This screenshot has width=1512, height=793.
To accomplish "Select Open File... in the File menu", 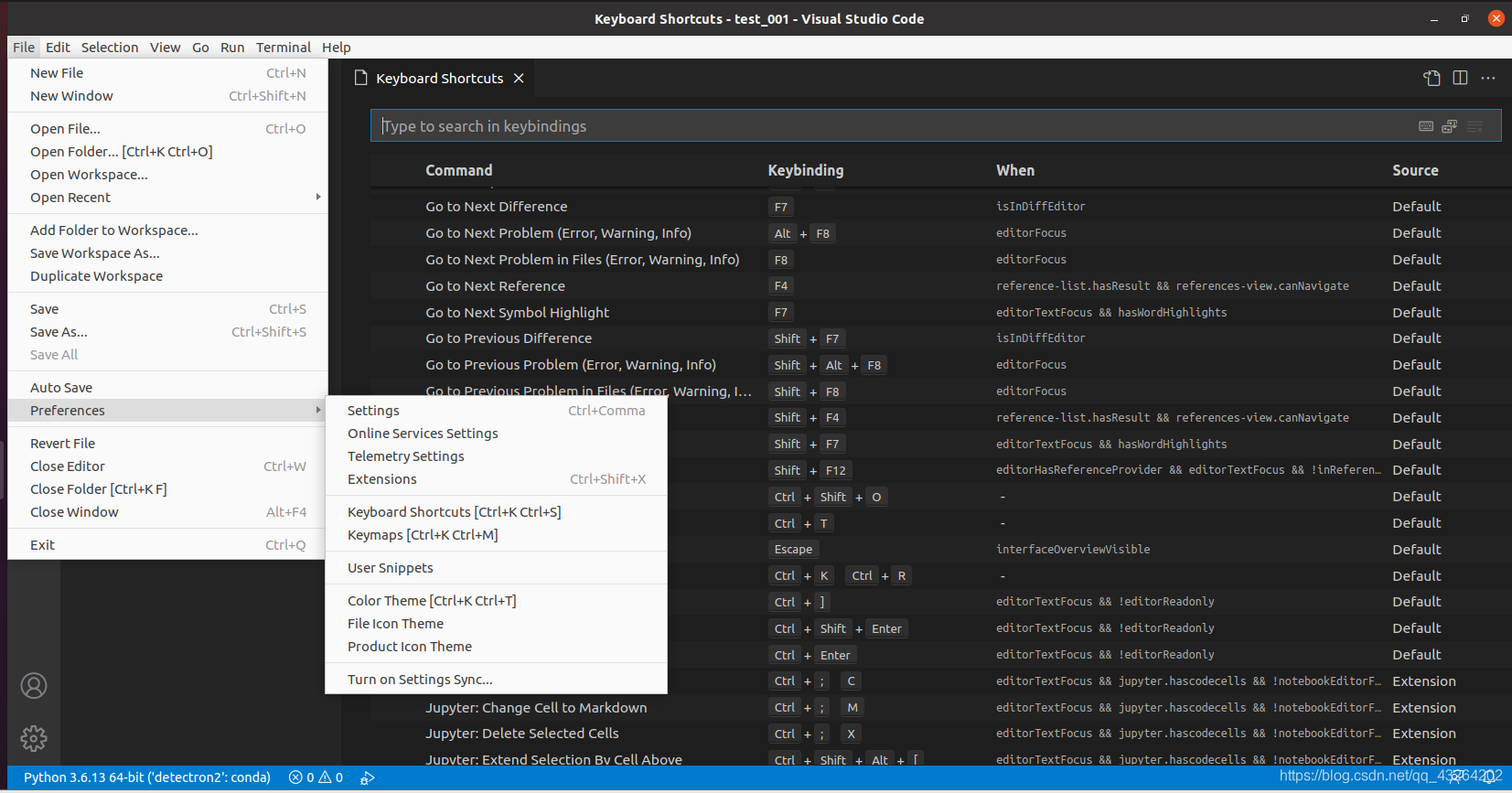I will pyautogui.click(x=167, y=129).
